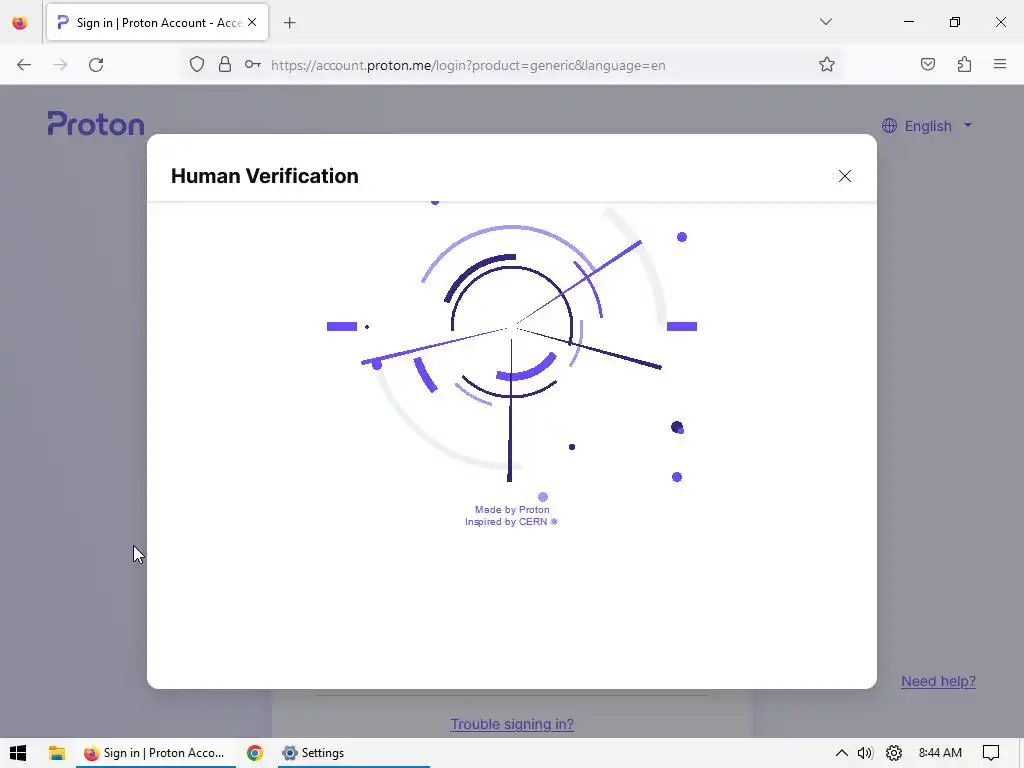Open Firefox application menu

1000,65
